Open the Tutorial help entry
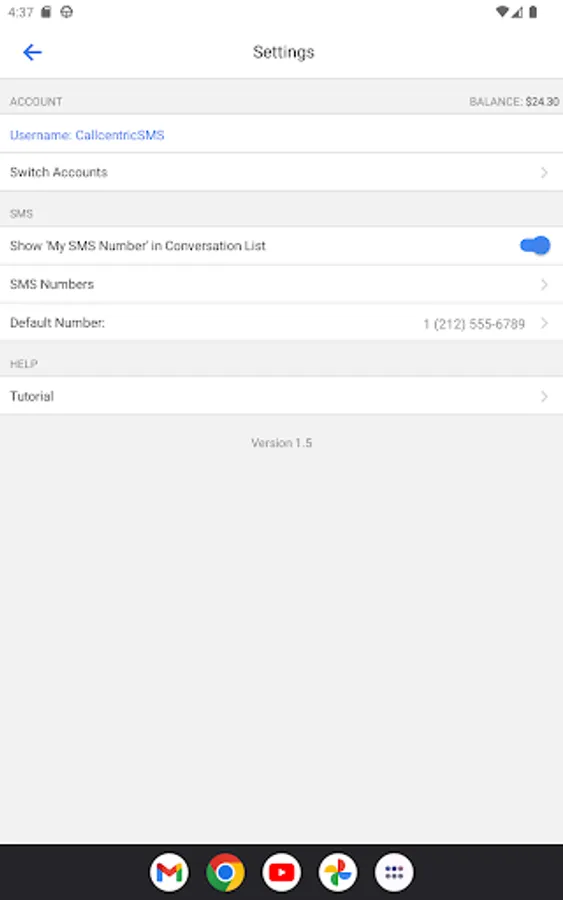 [281, 396]
